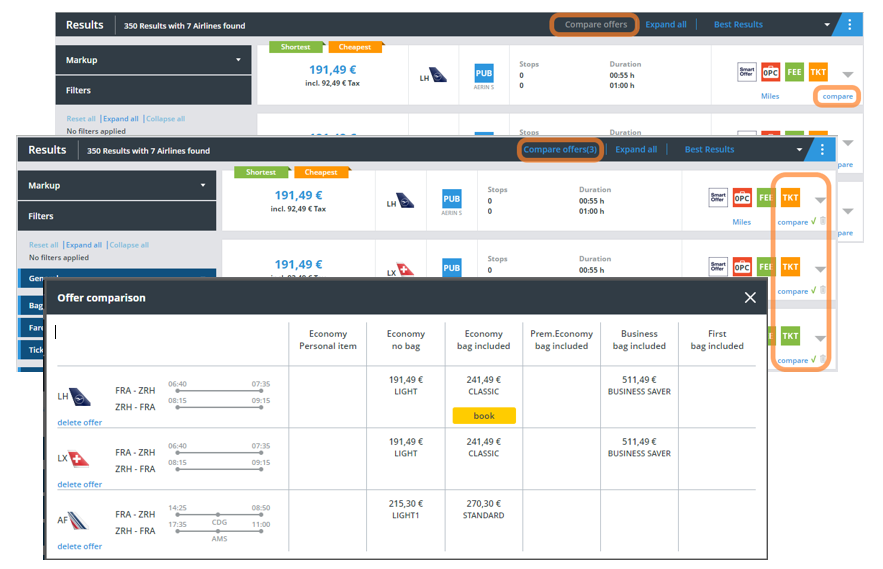This screenshot has width=883, height=569.
Task: Select the Shortest tab in top window
Action: click(296, 47)
